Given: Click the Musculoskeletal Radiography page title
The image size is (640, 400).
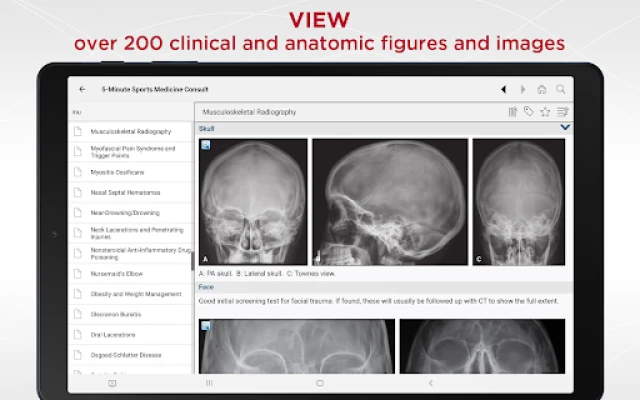Looking at the screenshot, I should pos(249,112).
